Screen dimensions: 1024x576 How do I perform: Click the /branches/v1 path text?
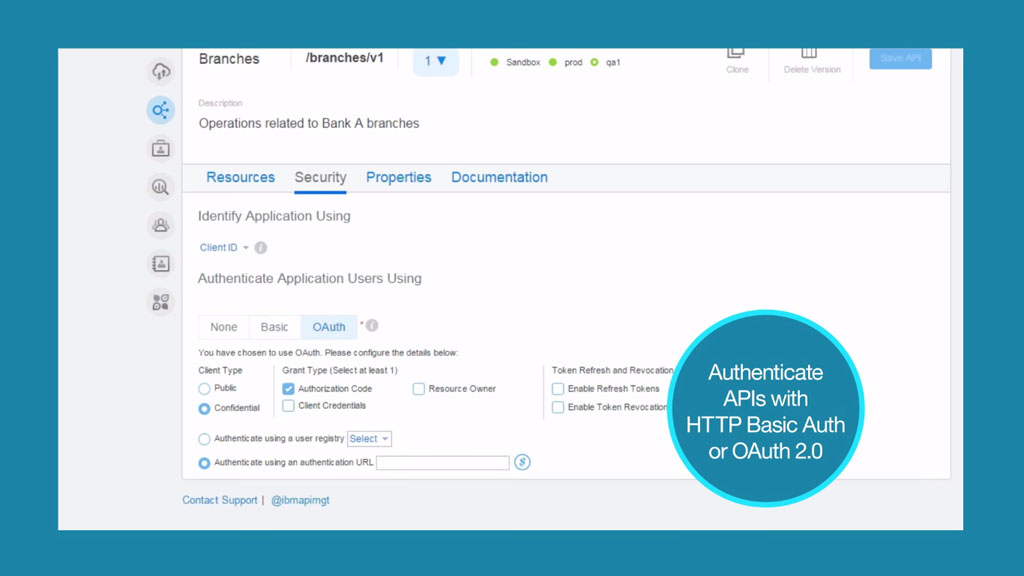coord(345,58)
